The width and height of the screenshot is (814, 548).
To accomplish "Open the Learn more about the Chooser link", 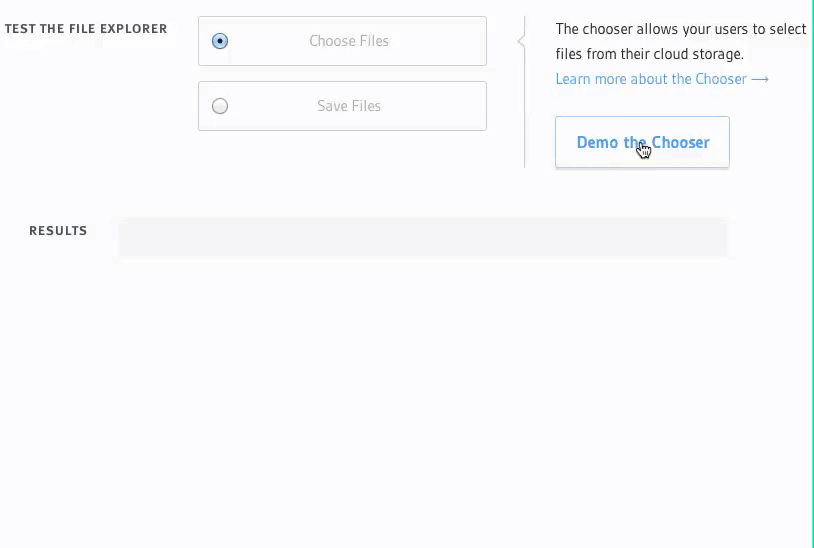I will tap(662, 79).
